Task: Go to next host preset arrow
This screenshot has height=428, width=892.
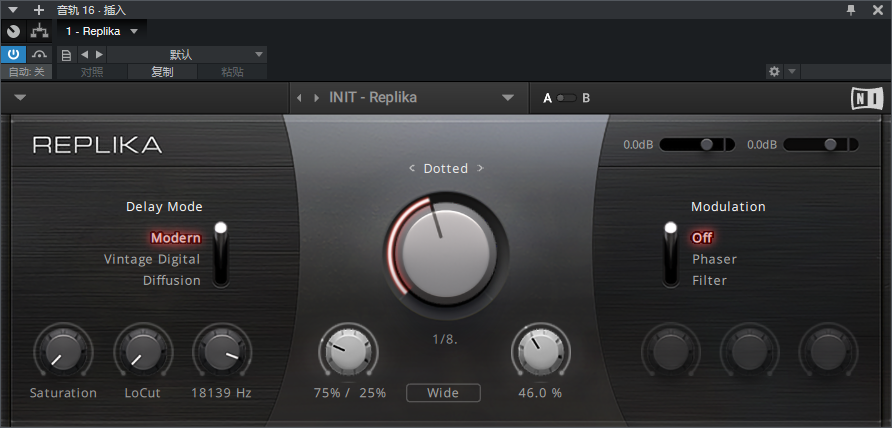Action: [x=100, y=55]
